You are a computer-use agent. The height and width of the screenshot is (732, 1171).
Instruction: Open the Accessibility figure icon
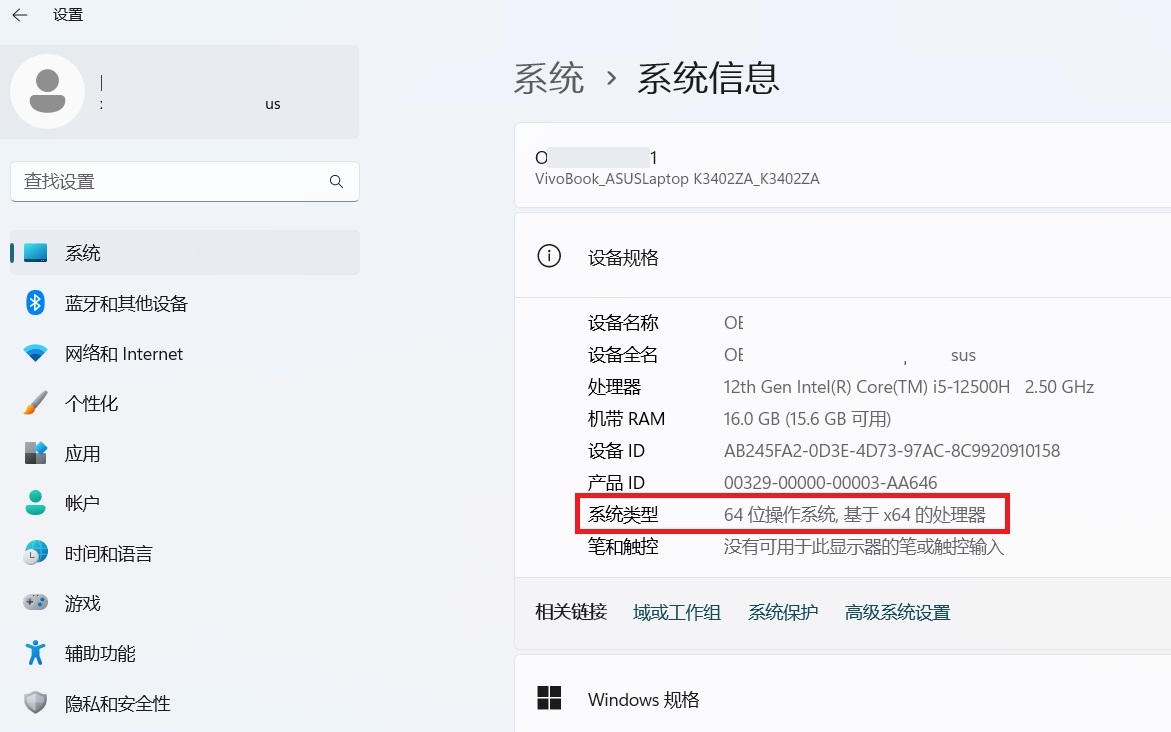point(35,653)
